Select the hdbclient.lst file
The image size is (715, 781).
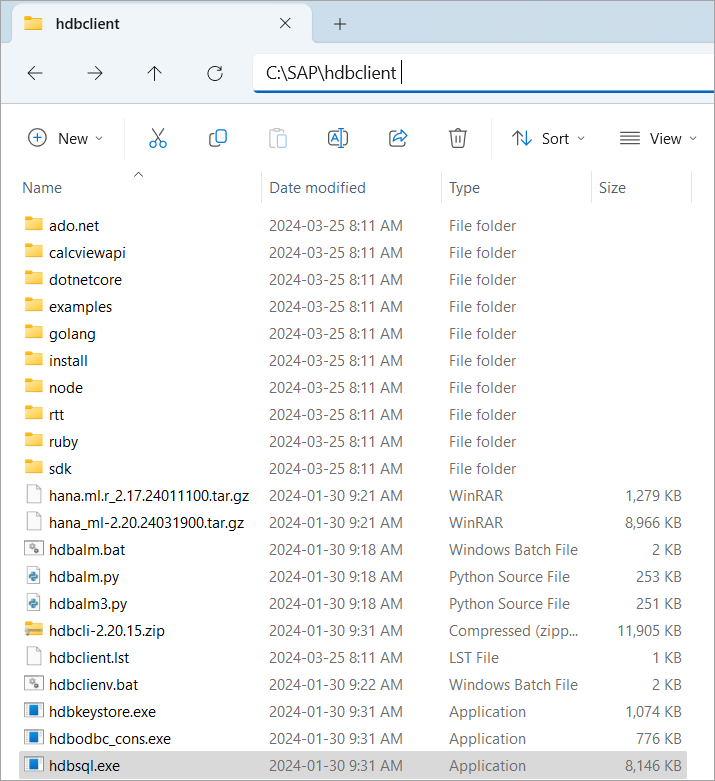coord(89,657)
